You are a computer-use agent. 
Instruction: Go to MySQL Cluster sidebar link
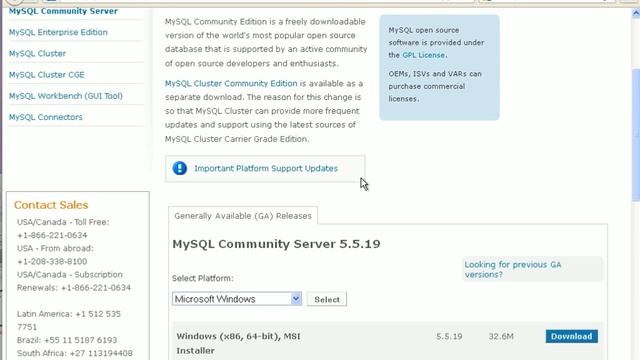tap(37, 53)
